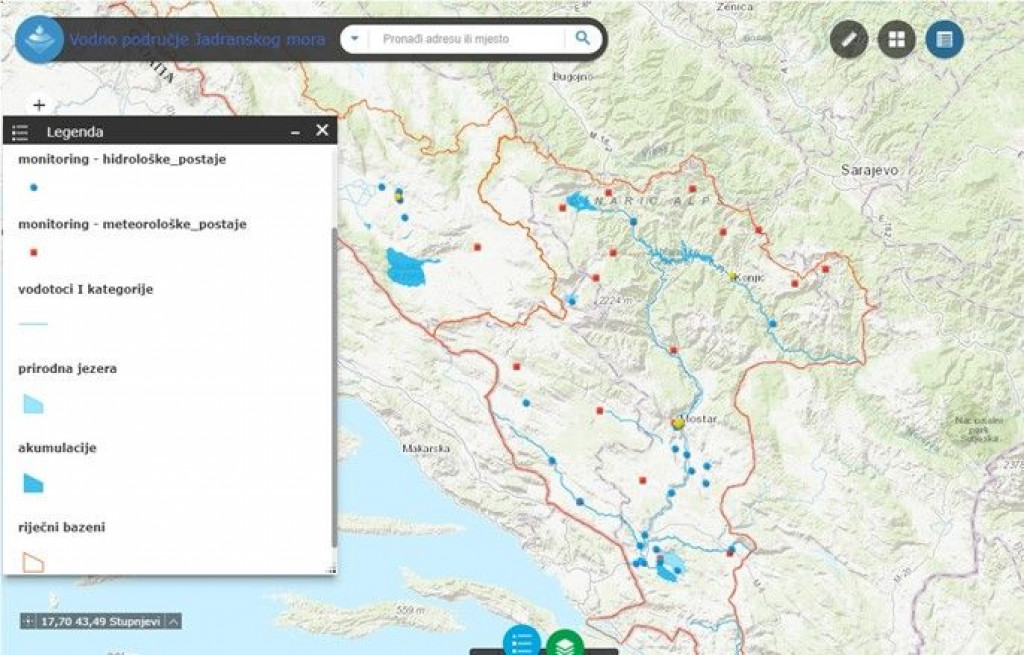Viewport: 1024px width, 655px height.
Task: Toggle the hydrological station blue dot symbol
Action: point(35,186)
